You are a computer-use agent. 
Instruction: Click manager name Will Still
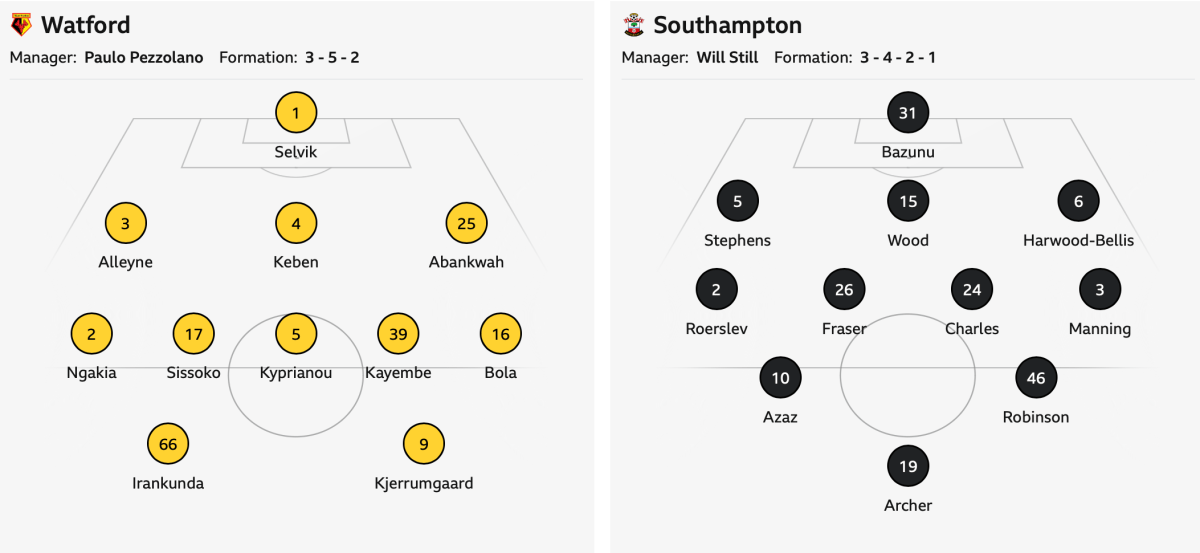tap(727, 58)
